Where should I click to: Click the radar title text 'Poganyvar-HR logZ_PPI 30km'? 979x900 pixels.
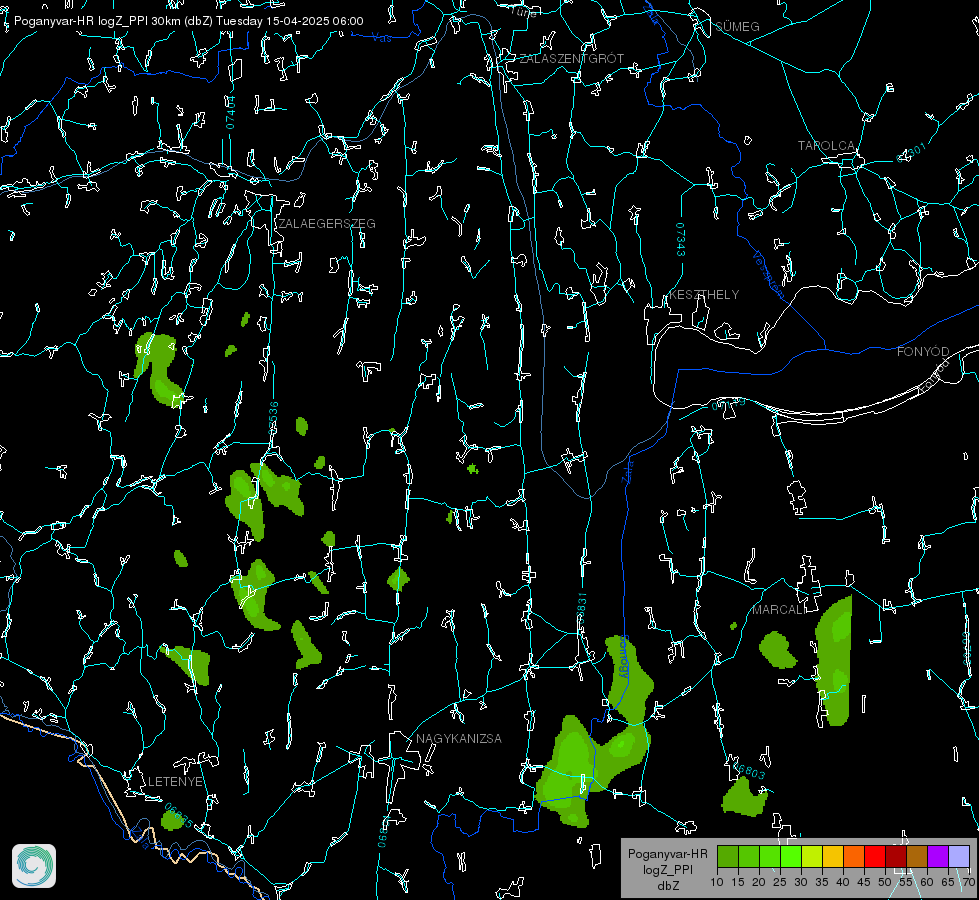(x=97, y=21)
